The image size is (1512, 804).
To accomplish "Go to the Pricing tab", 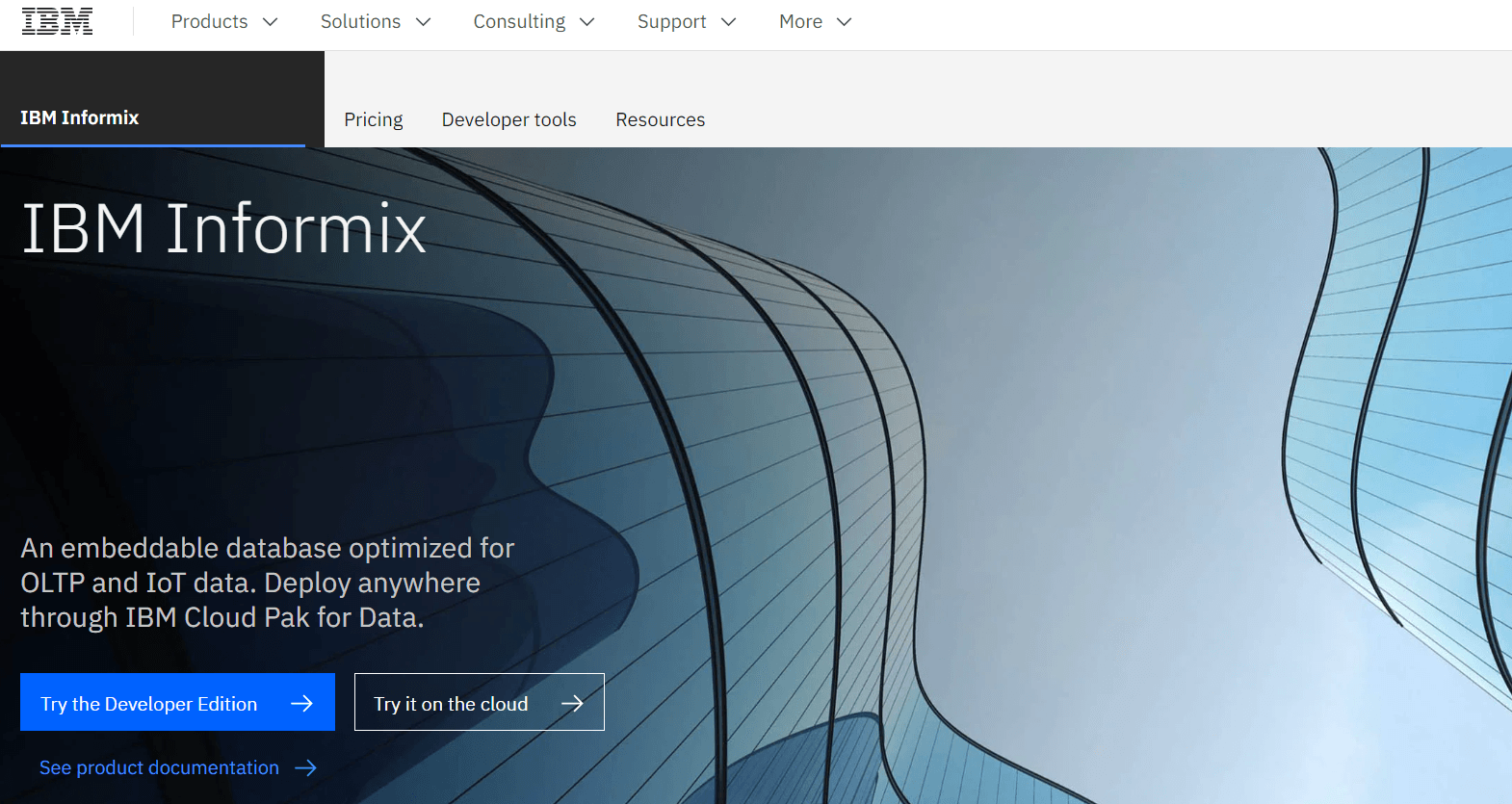I will (374, 119).
